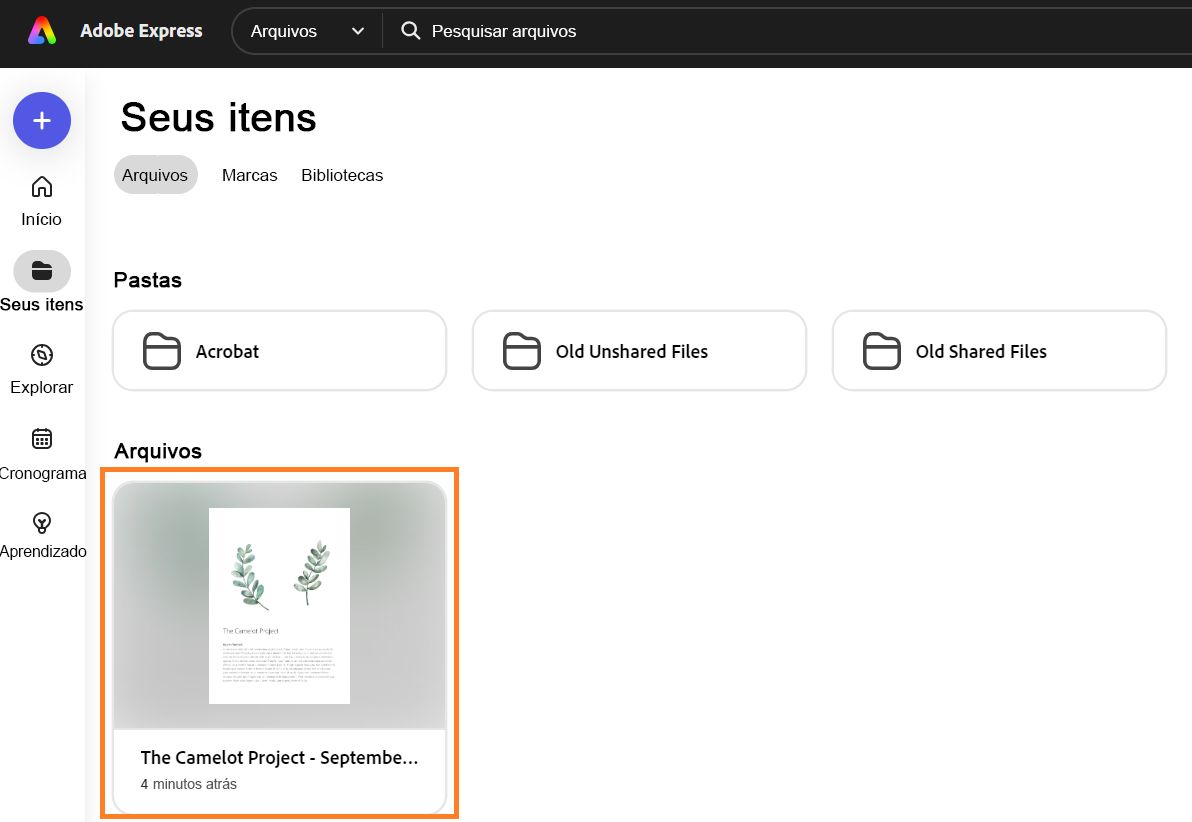1192x822 pixels.
Task: Switch to the Bibliotecas tab
Action: point(342,175)
